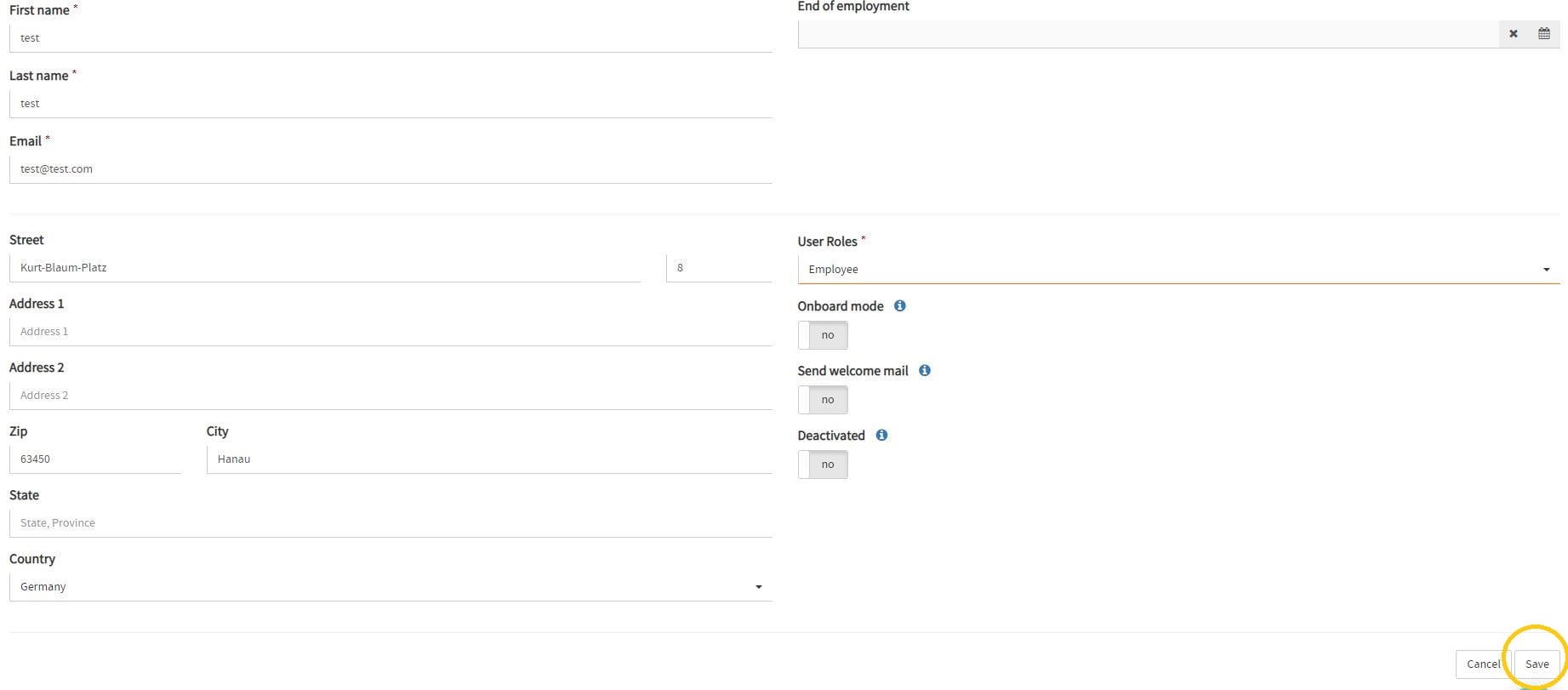
Task: Clear the End of employment date
Action: coord(1513,34)
